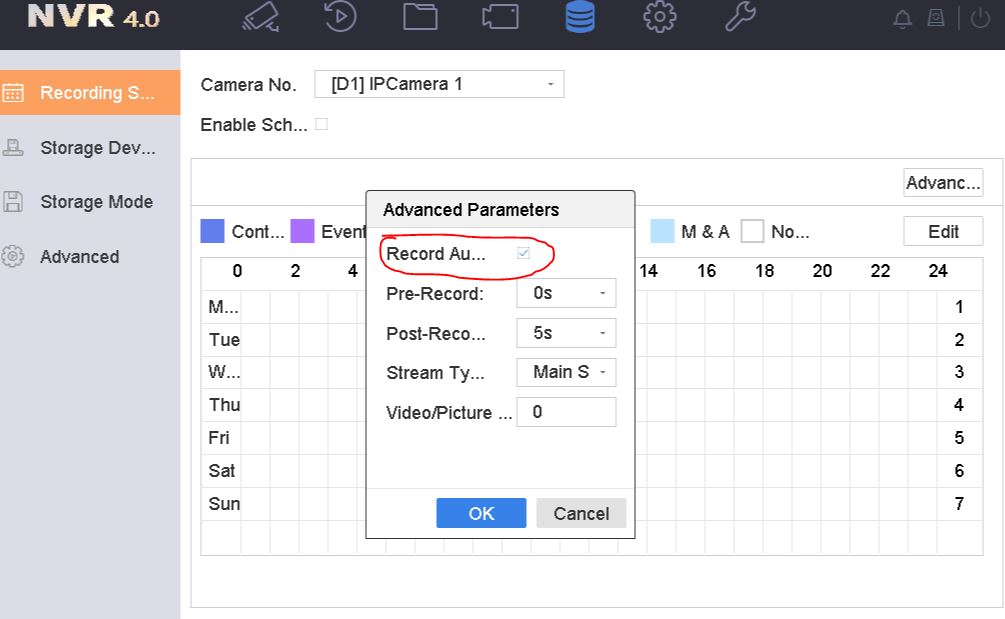Screen dimensions: 1005x619
Task: Toggle the Record Audio checkbox
Action: (523, 254)
